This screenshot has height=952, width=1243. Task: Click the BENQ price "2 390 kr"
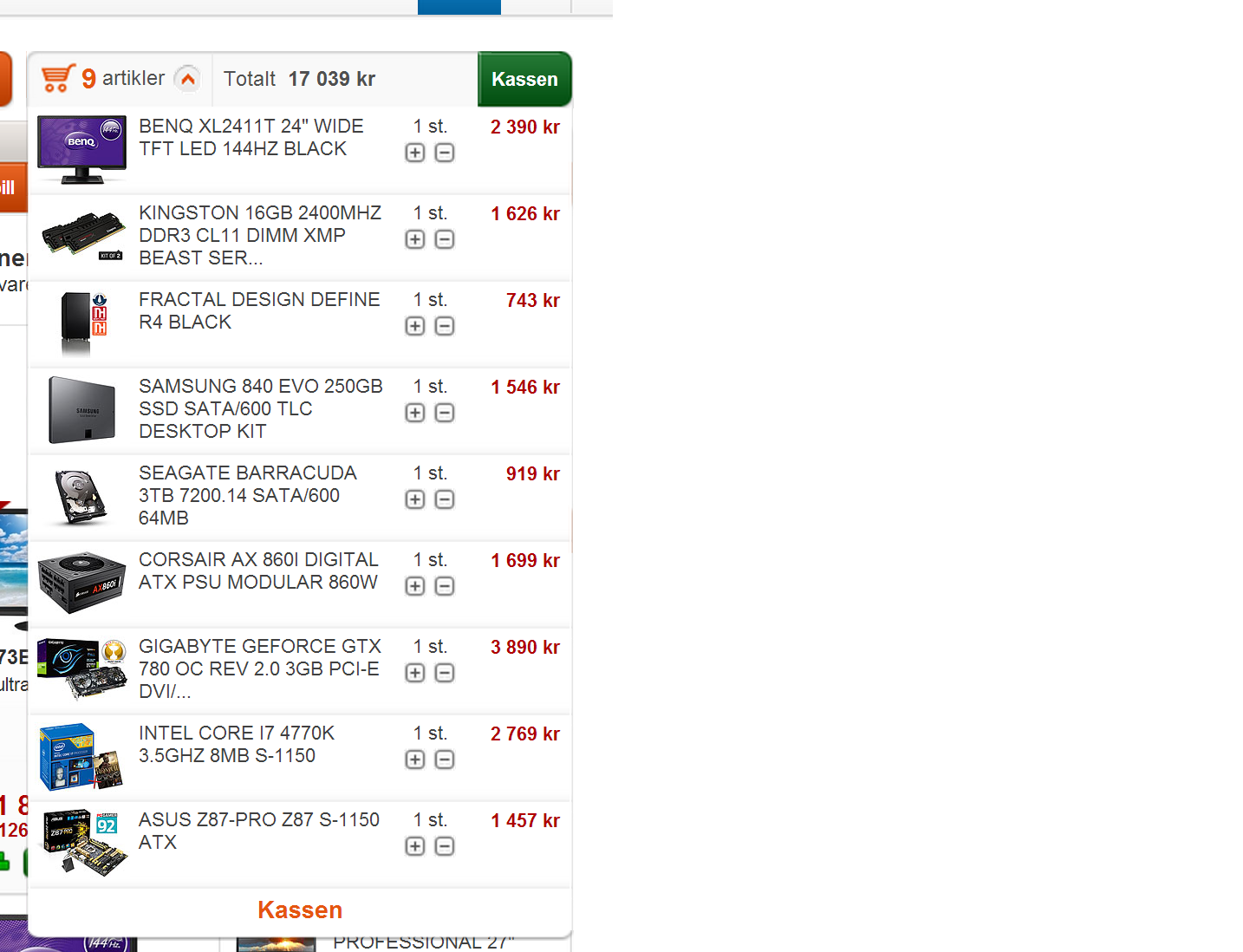pyautogui.click(x=525, y=127)
